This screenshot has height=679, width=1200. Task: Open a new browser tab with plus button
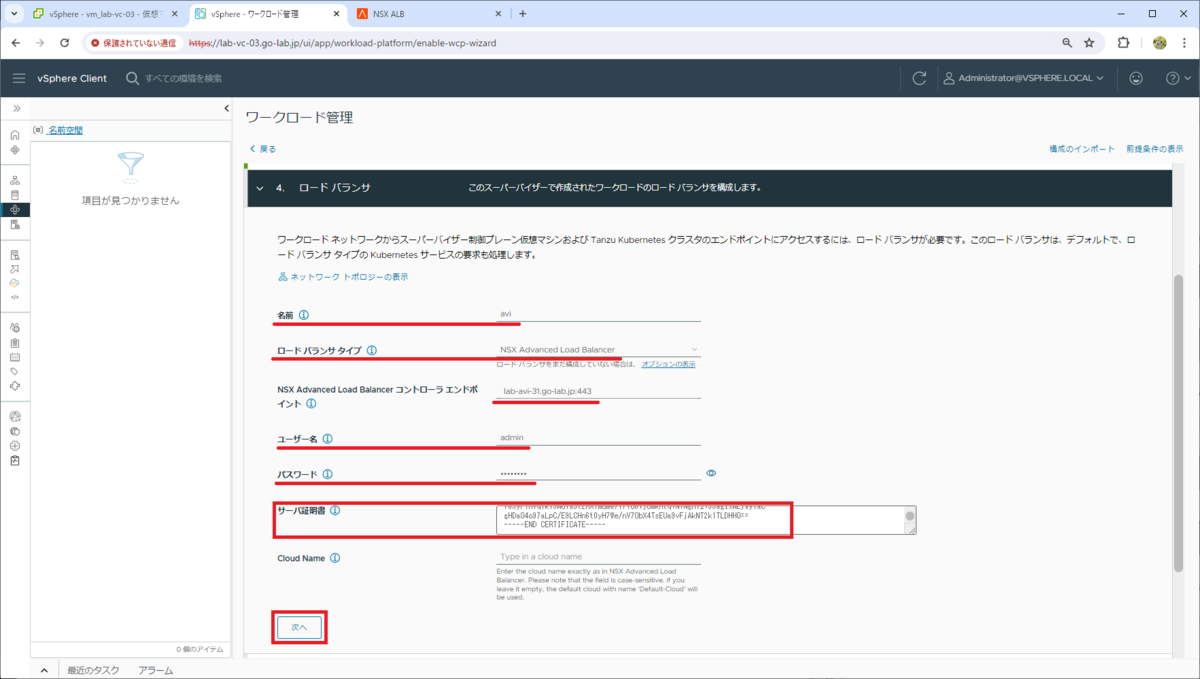pyautogui.click(x=522, y=14)
